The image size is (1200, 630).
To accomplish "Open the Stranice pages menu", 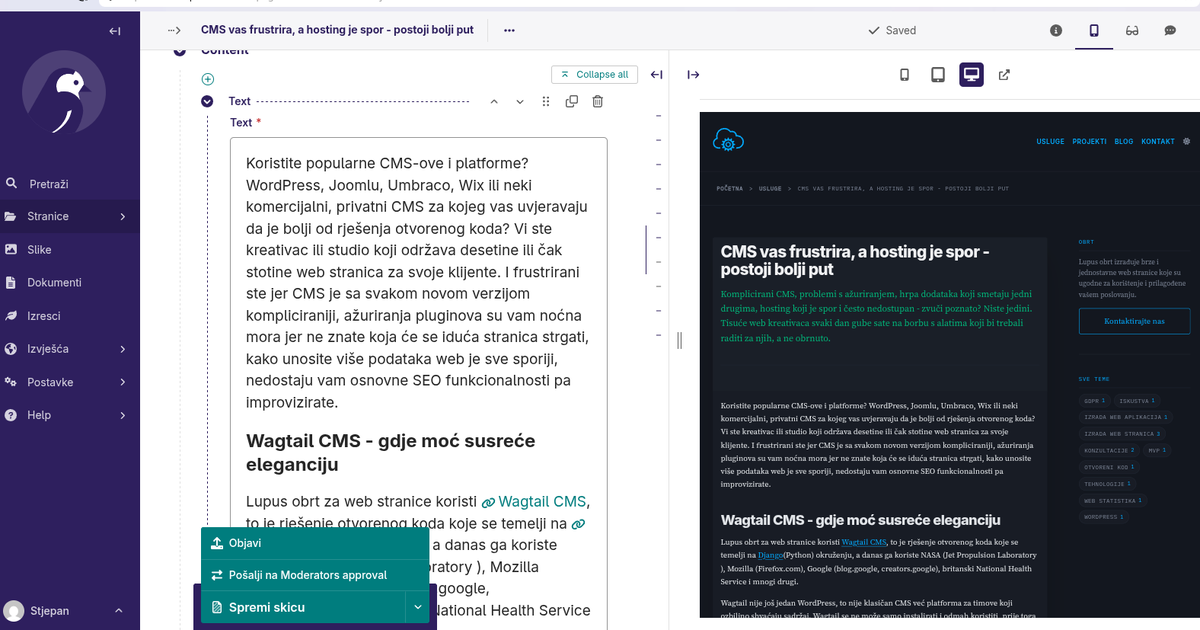I will tap(70, 216).
